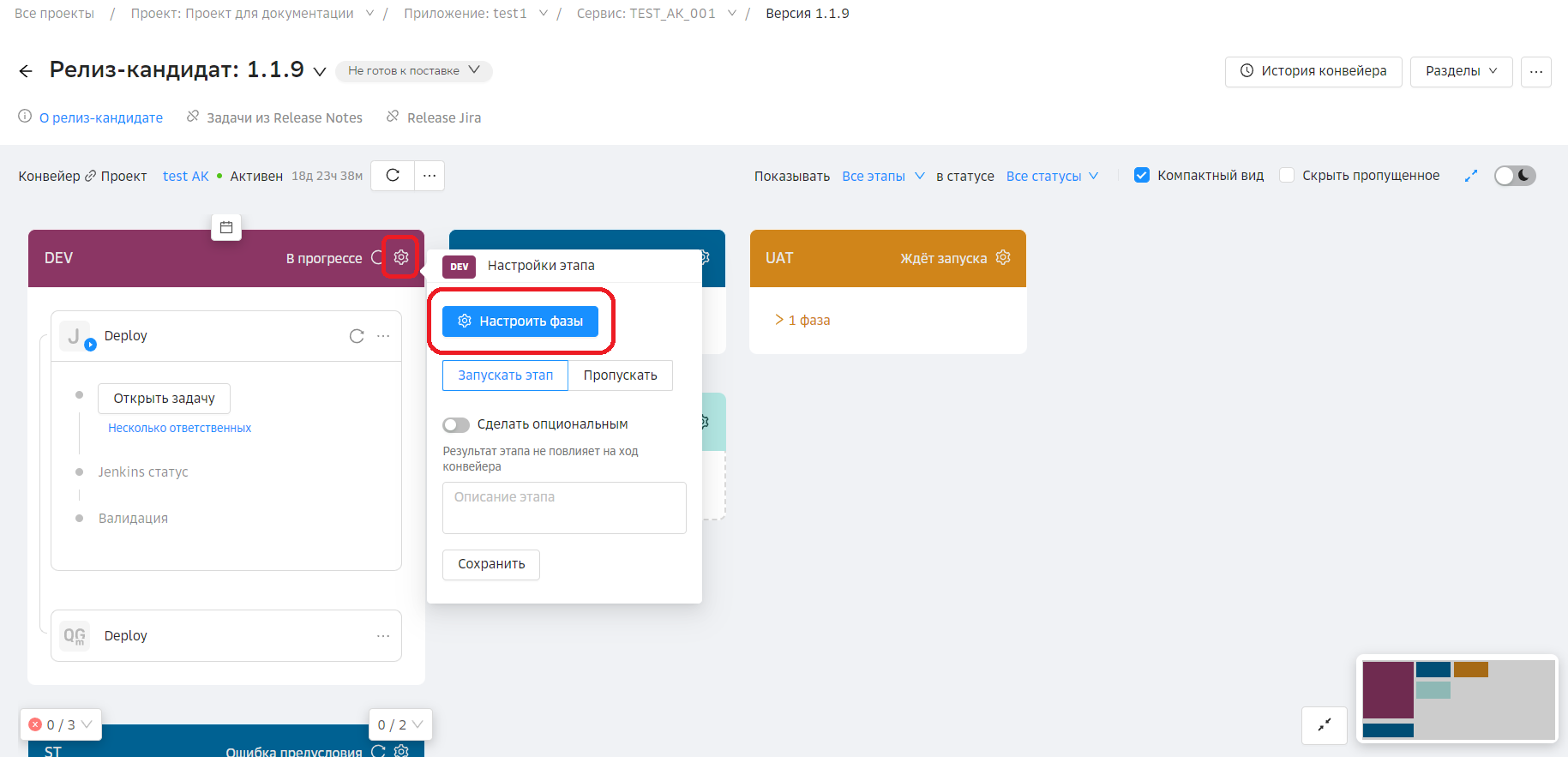Open the Все этапы filter dropdown
This screenshot has width=1568, height=757.
coord(883,176)
